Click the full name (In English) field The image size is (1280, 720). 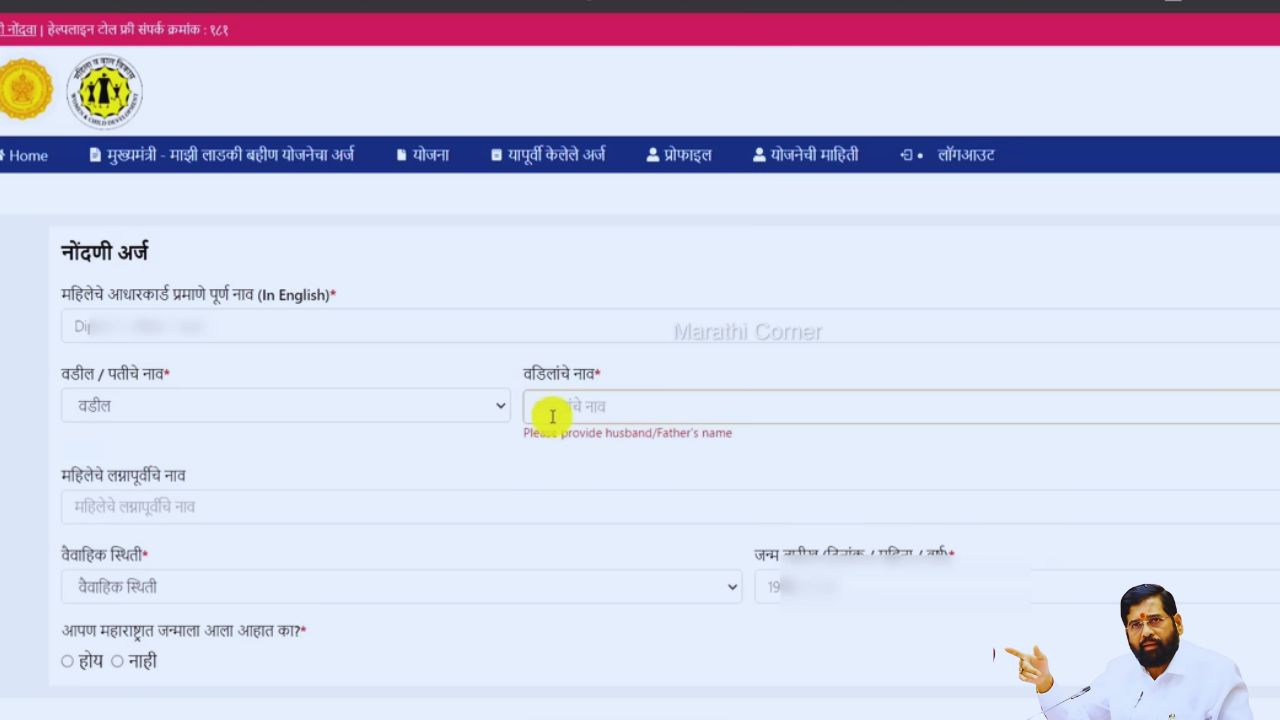(670, 326)
